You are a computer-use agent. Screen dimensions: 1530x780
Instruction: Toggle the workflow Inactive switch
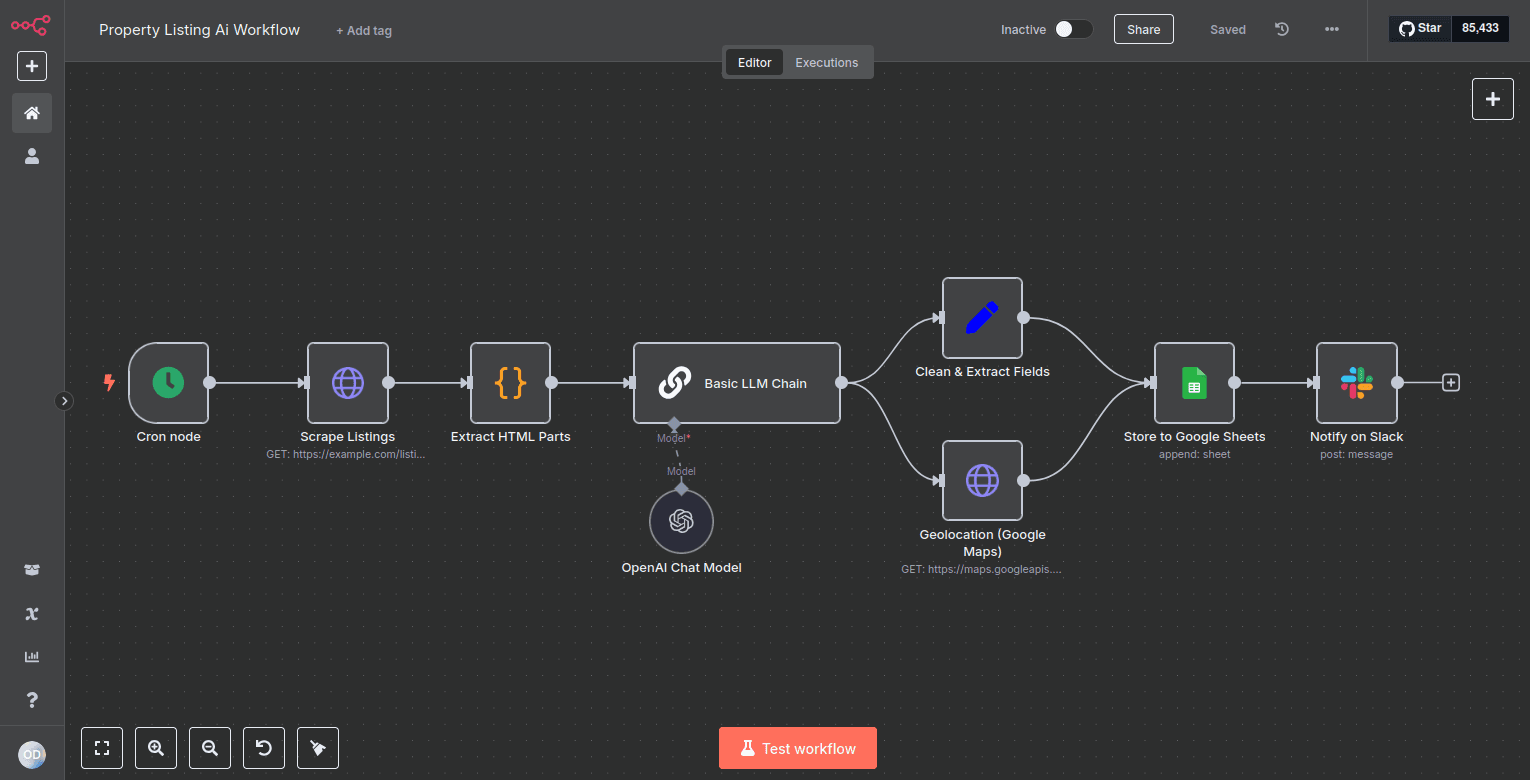(x=1074, y=29)
